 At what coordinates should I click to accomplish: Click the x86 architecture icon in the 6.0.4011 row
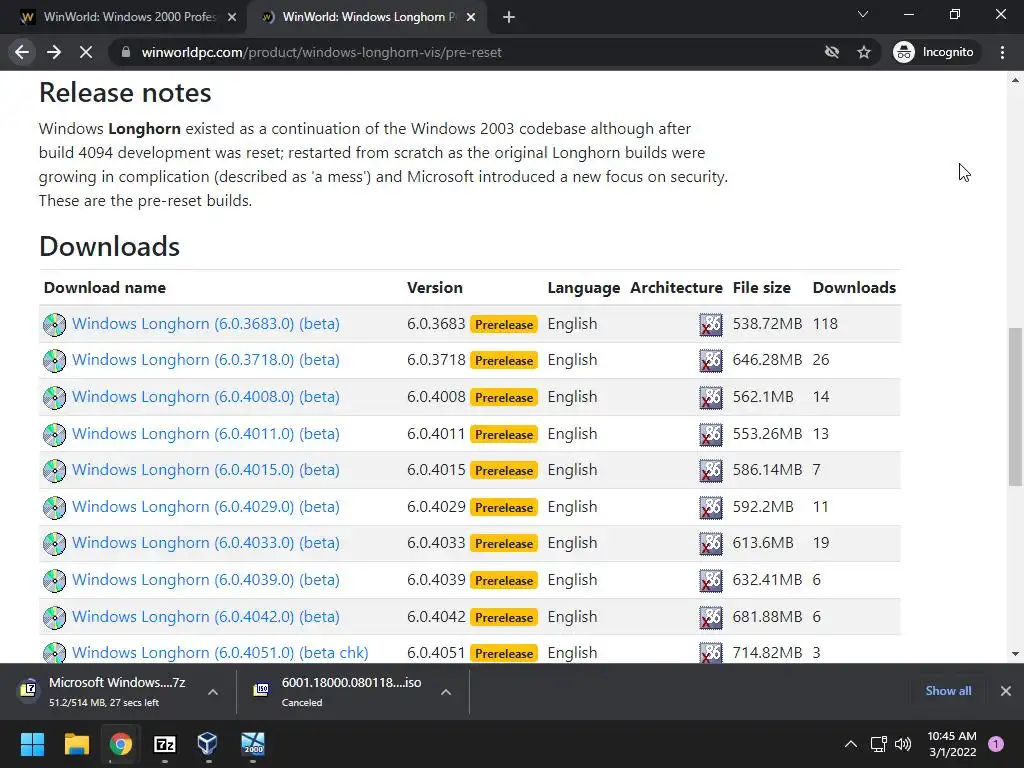click(x=711, y=434)
